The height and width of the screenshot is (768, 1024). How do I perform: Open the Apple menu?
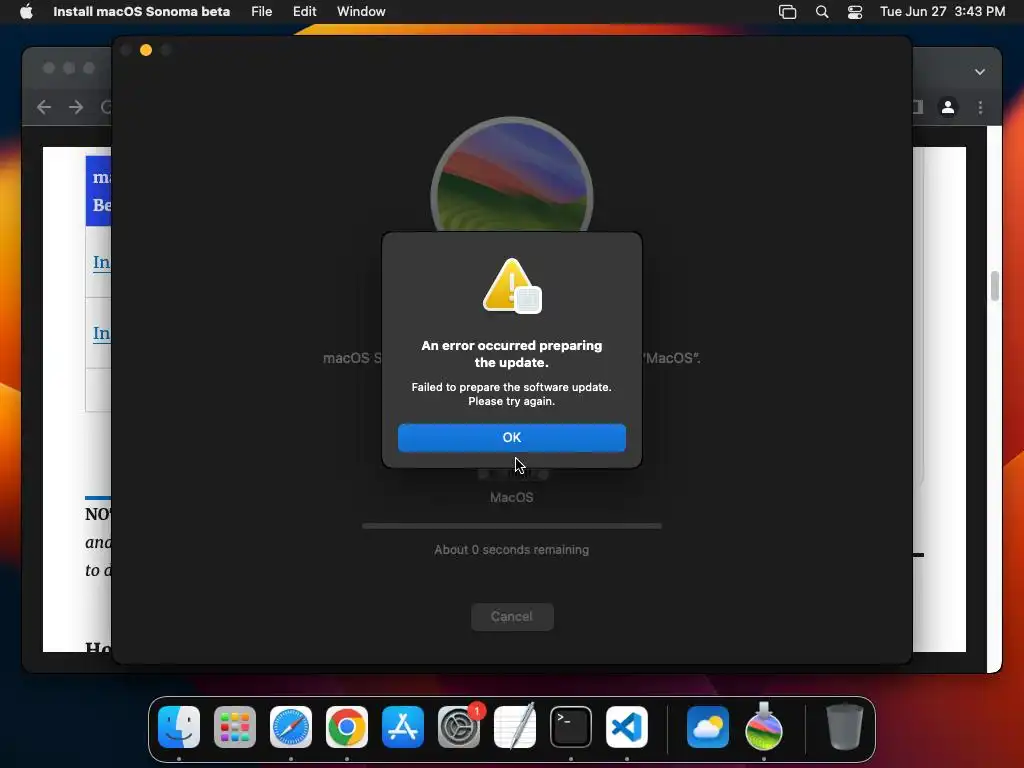pyautogui.click(x=26, y=12)
